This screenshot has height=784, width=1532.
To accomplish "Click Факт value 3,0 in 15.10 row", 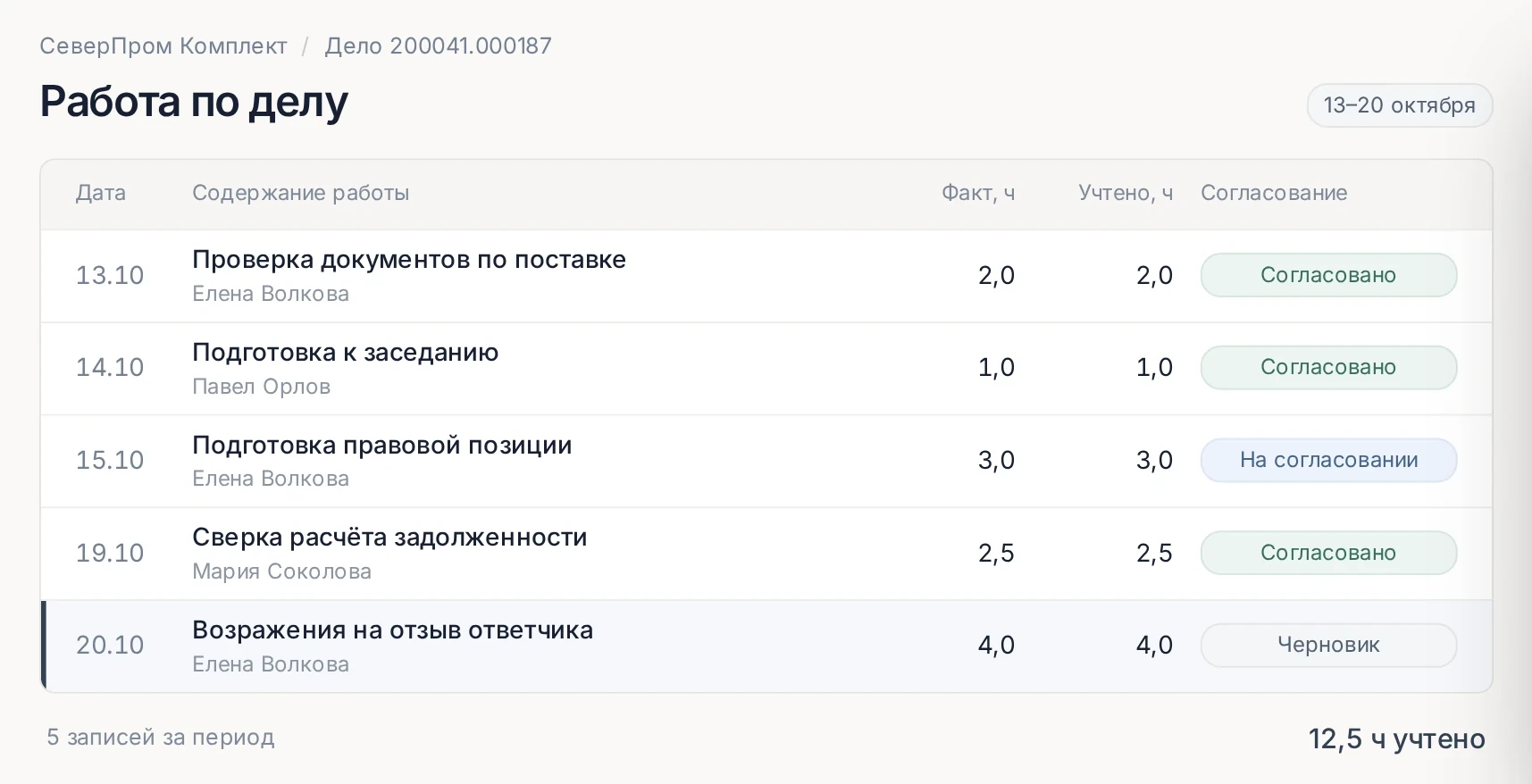I will 996,460.
